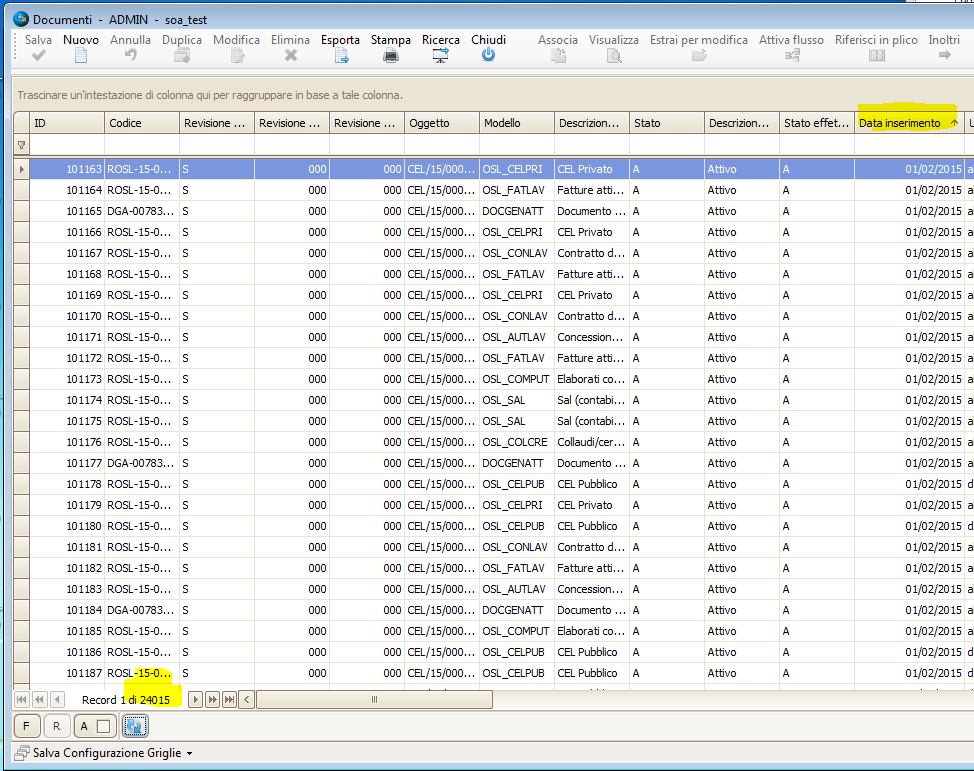Toggle the F filter button

click(x=26, y=726)
